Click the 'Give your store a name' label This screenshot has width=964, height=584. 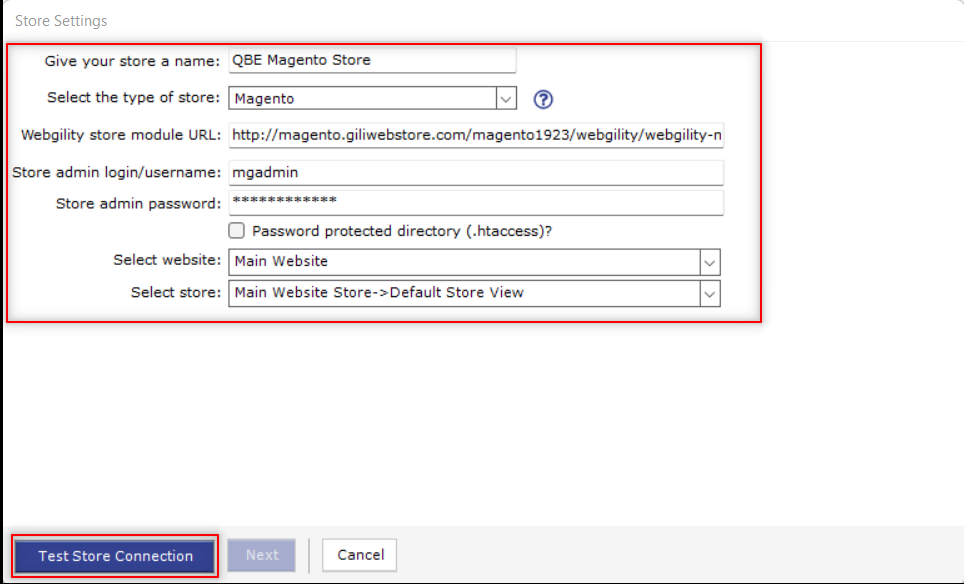132,61
